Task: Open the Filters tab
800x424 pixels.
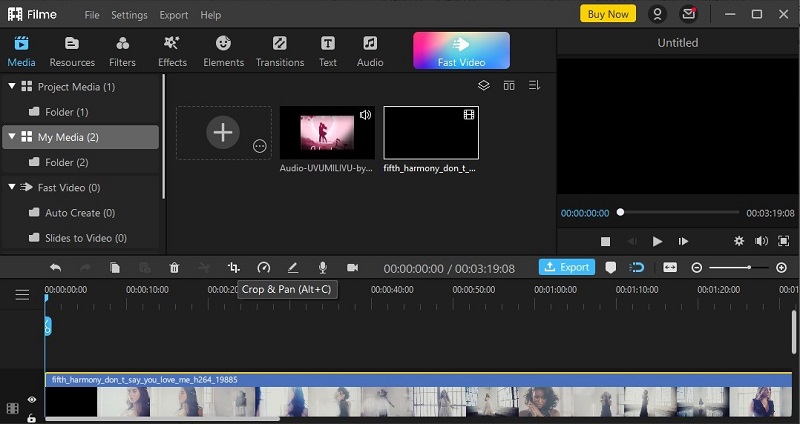Action: click(122, 51)
